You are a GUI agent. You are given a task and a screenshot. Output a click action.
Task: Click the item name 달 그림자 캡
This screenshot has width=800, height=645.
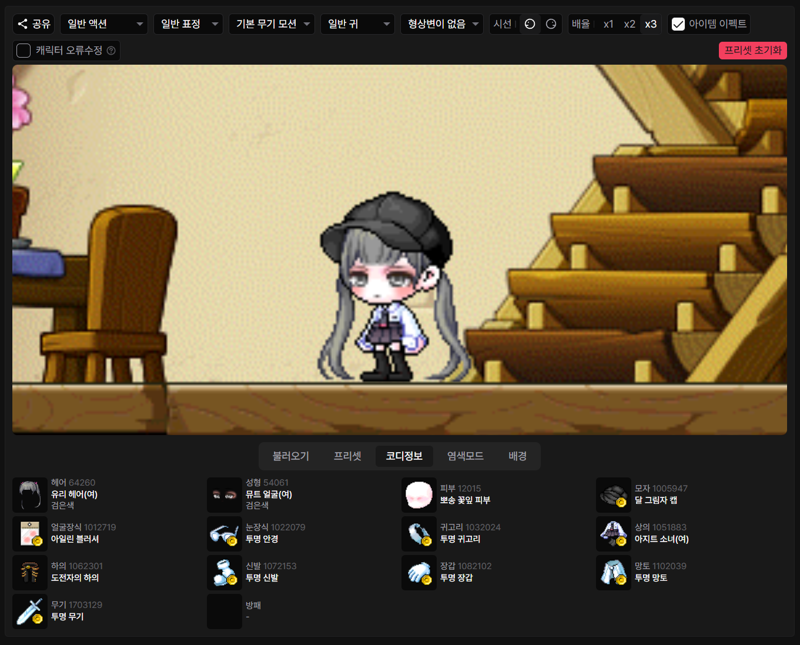(x=656, y=500)
